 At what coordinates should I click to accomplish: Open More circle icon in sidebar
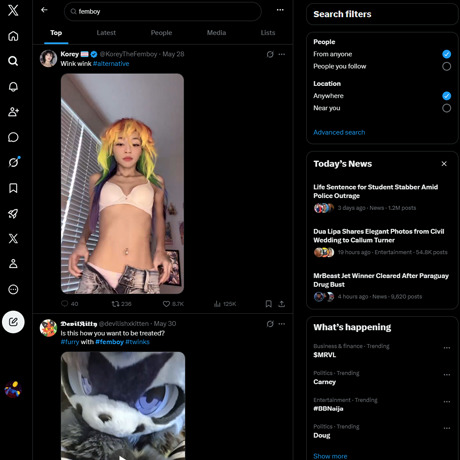coord(13,289)
